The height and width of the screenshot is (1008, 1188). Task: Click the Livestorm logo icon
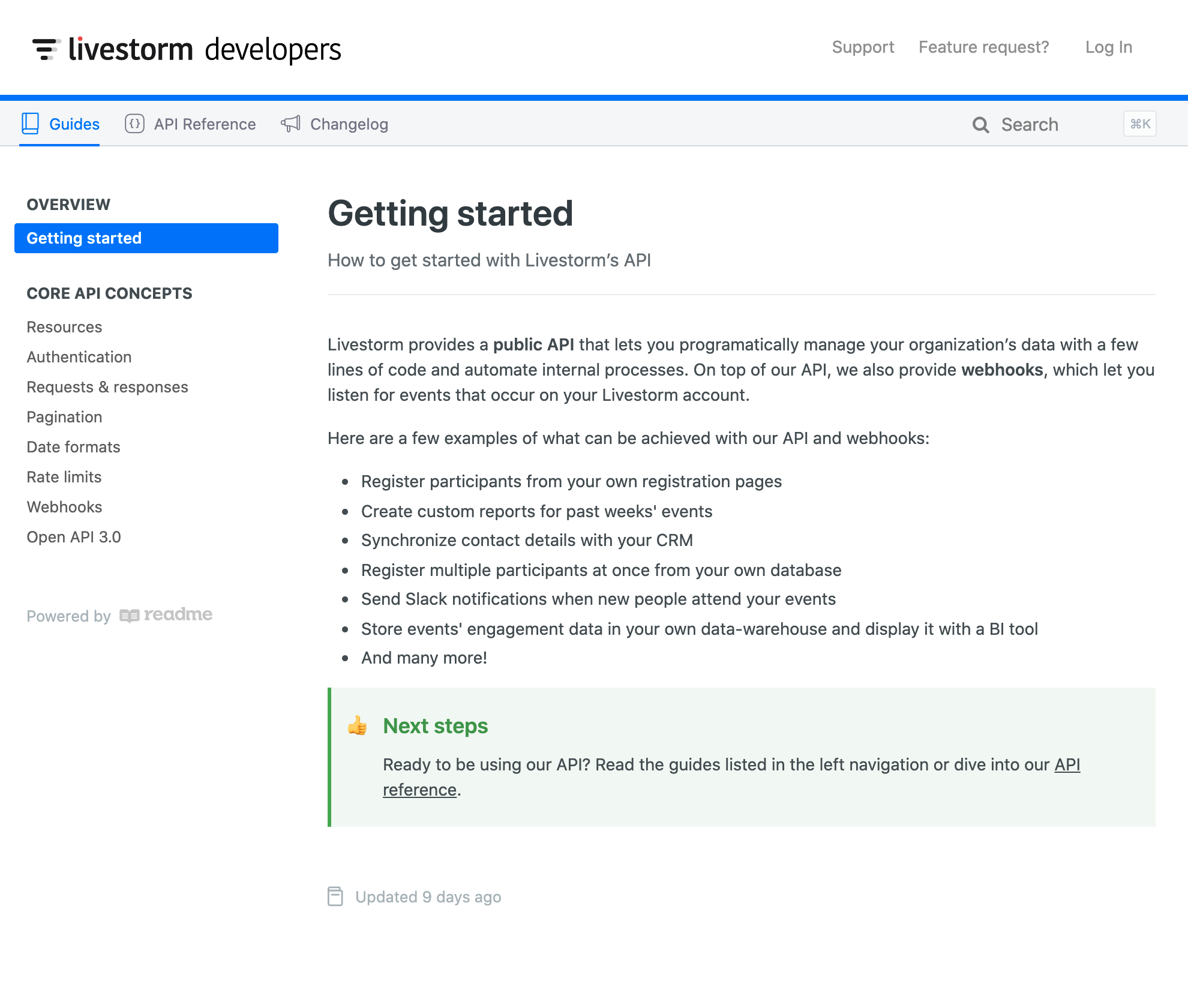point(46,49)
